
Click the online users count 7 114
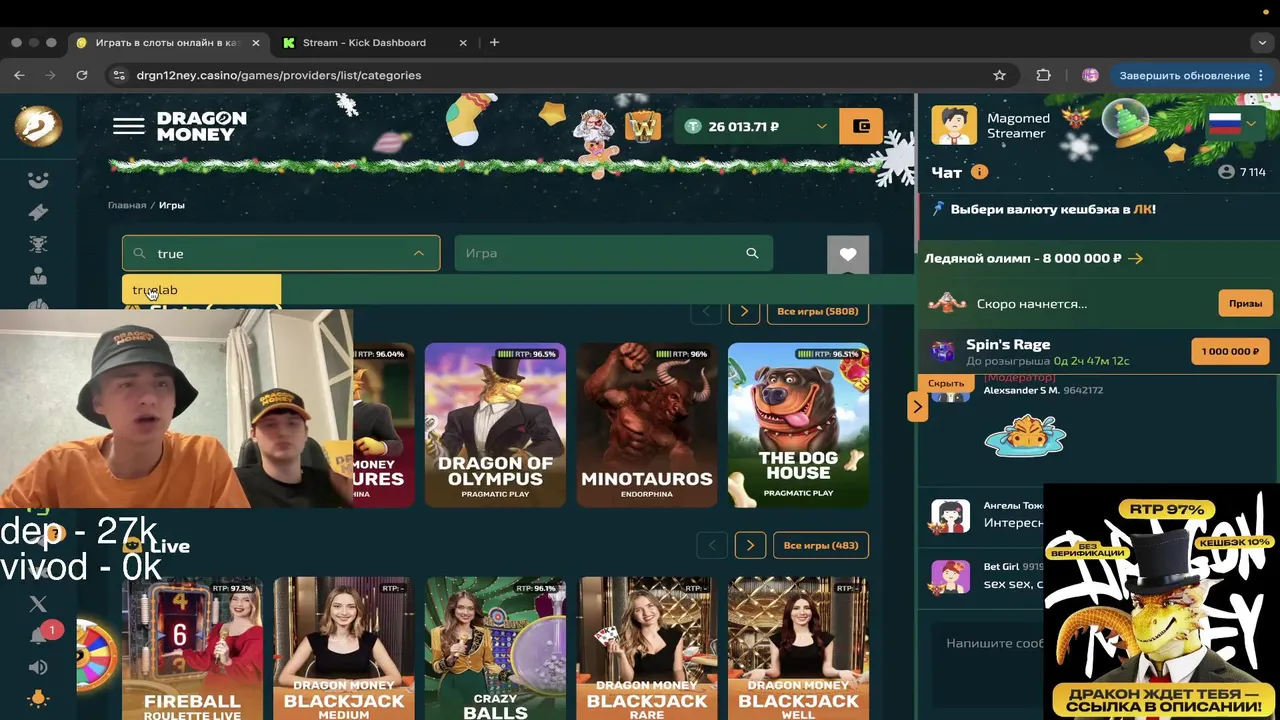[1242, 172]
